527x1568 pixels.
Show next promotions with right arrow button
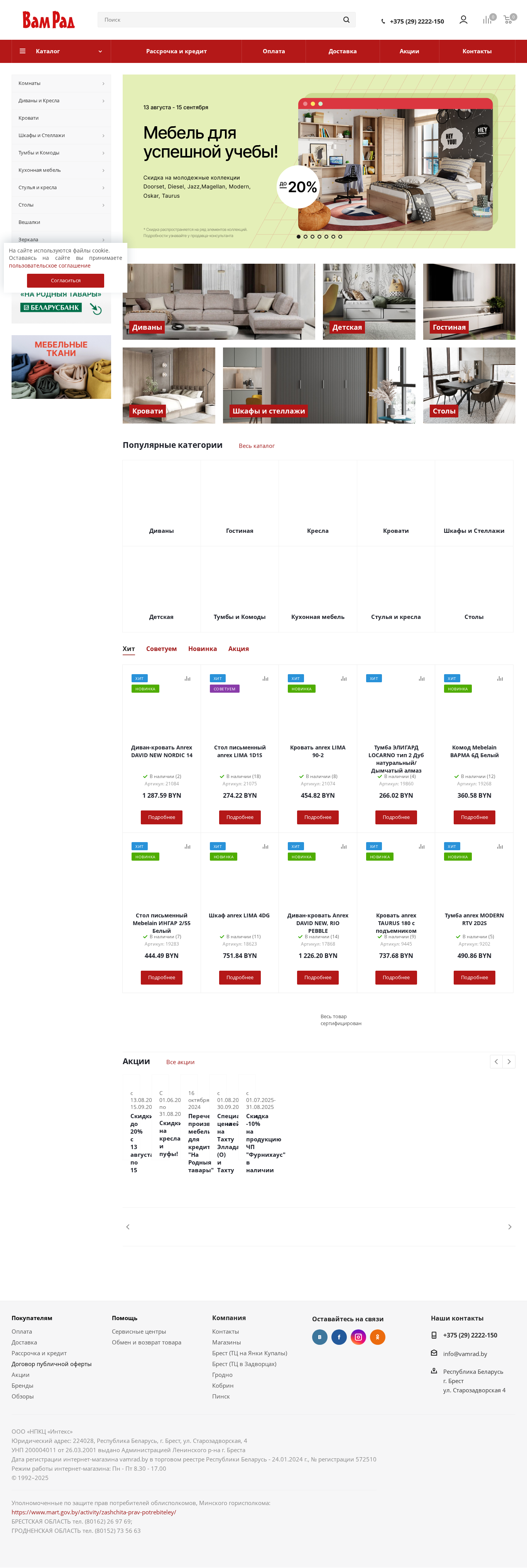[509, 1061]
